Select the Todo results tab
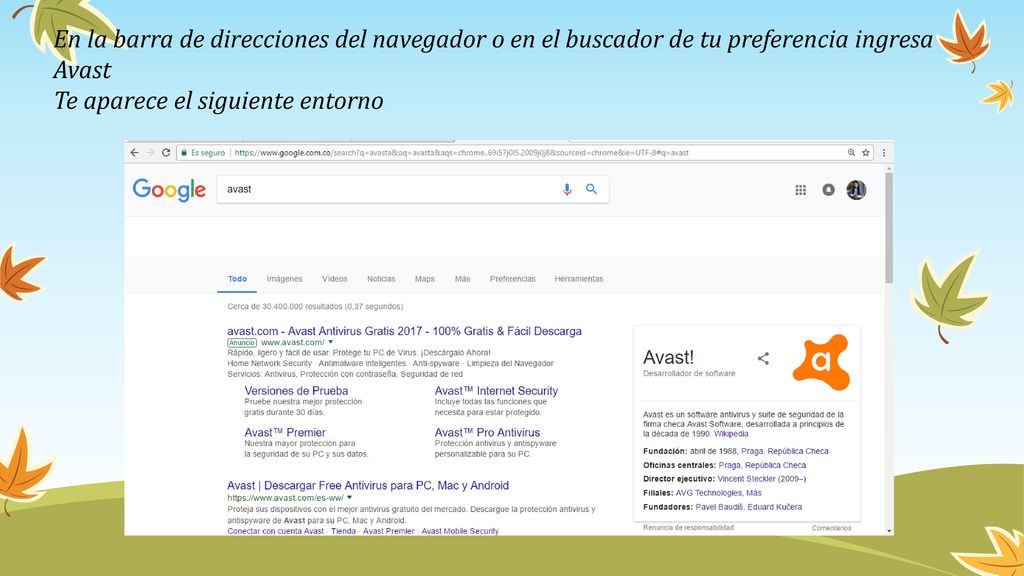The width and height of the screenshot is (1024, 576). pyautogui.click(x=237, y=279)
